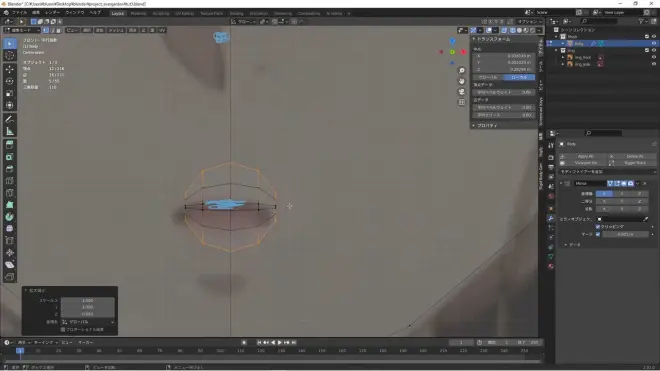Open the Options dropdown in viewport header
The height and width of the screenshot is (371, 660).
pyautogui.click(x=530, y=21)
